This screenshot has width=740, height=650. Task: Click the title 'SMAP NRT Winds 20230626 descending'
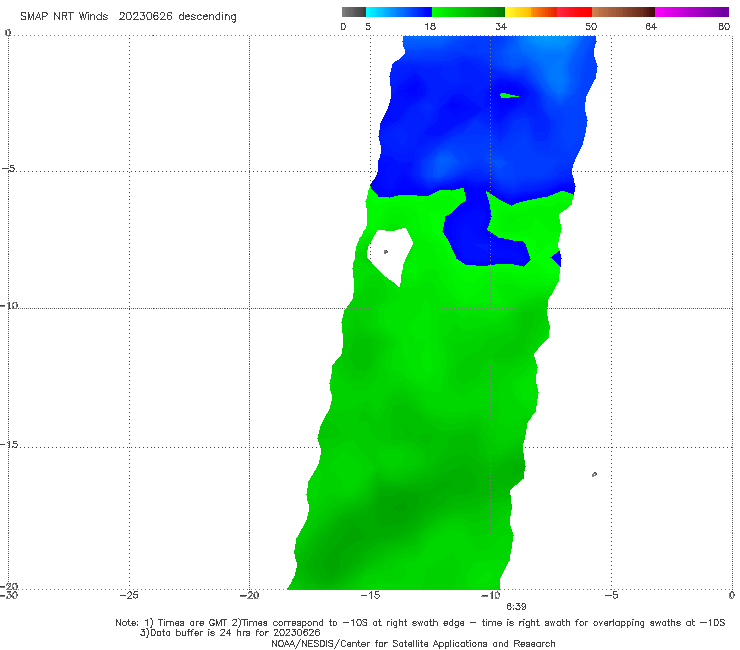[x=128, y=17]
